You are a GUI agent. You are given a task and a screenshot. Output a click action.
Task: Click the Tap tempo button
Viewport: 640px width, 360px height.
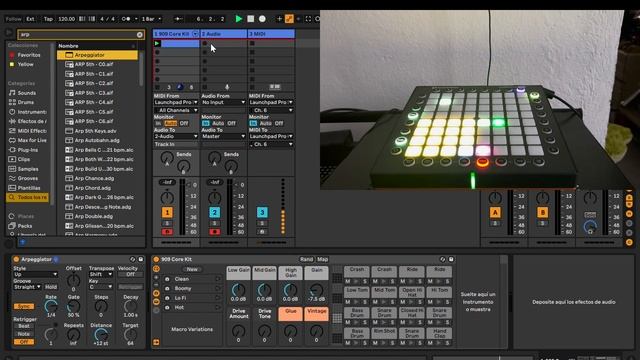point(48,19)
